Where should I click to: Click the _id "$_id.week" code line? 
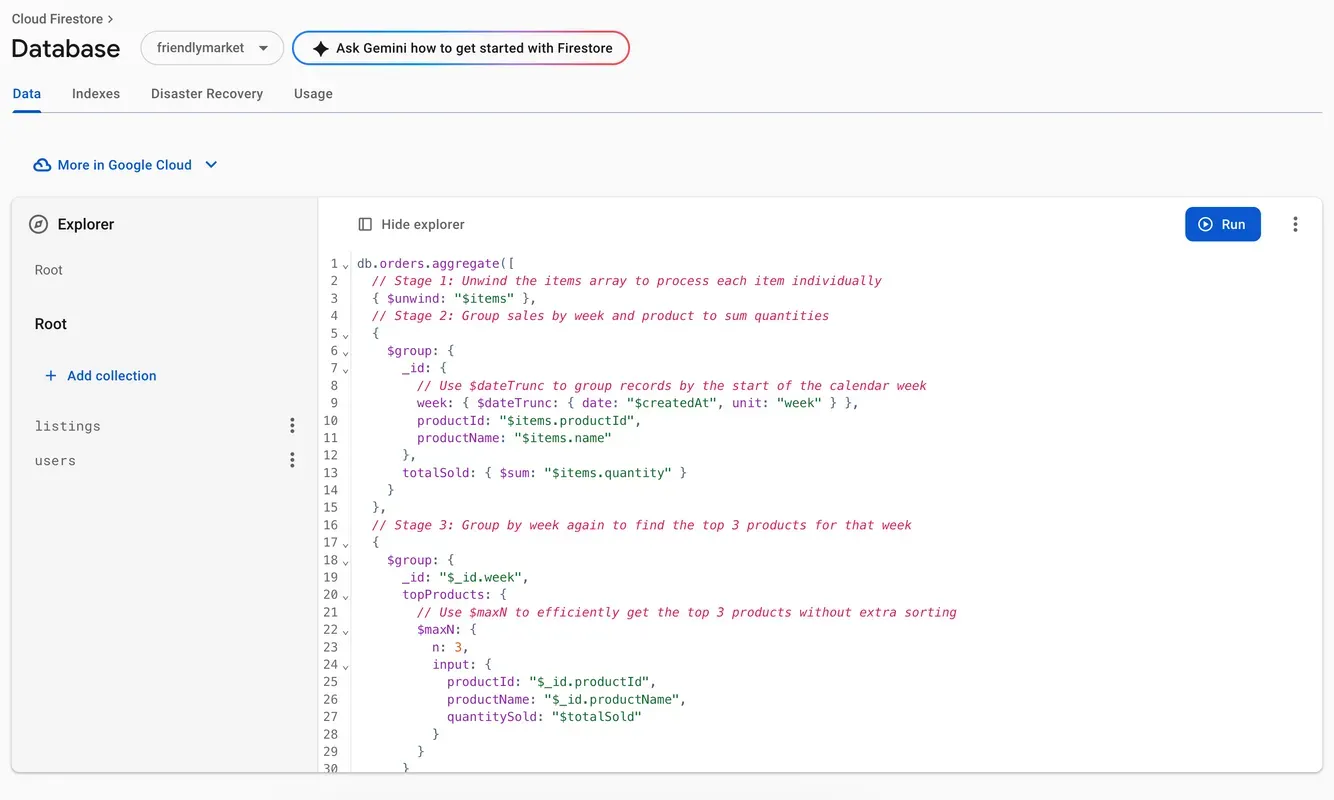tap(465, 577)
